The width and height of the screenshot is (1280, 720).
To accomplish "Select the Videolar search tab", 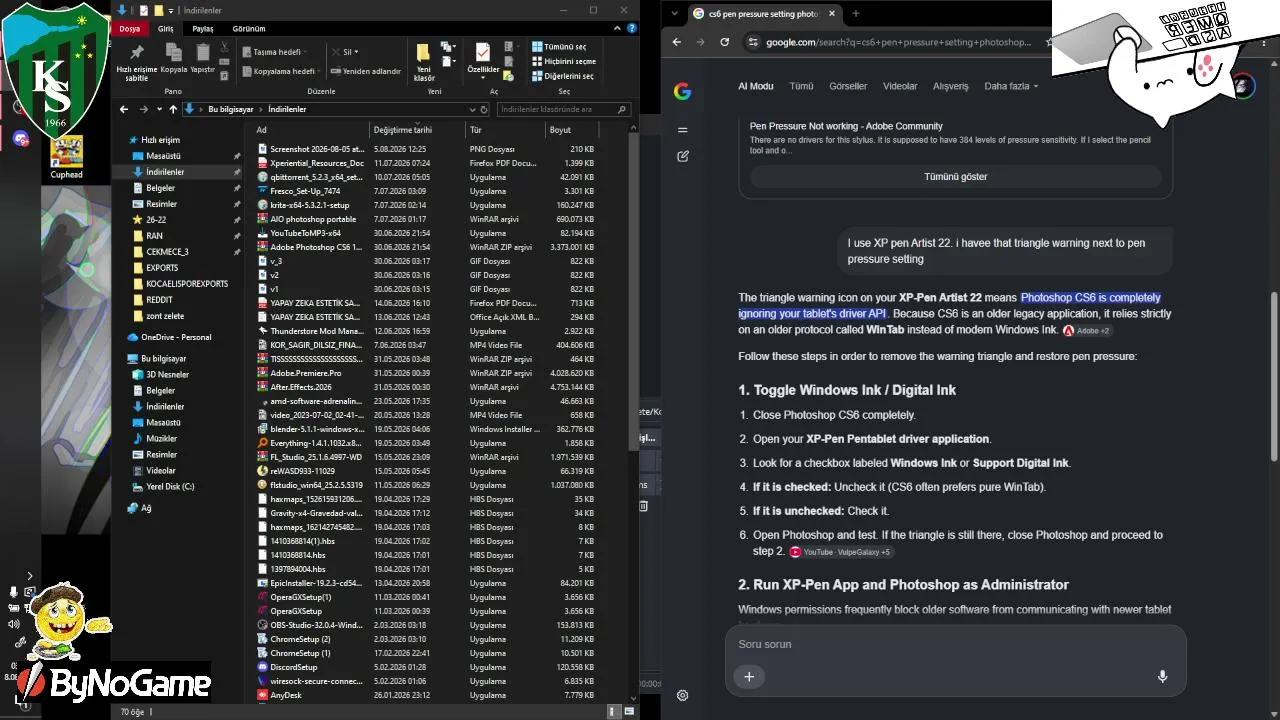I will click(x=900, y=87).
